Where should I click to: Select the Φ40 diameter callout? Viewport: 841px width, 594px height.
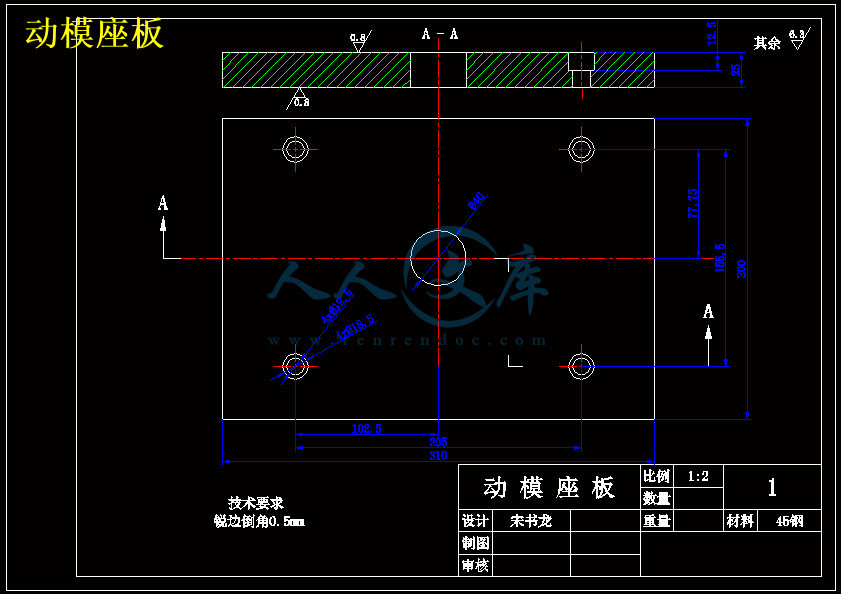[x=476, y=200]
